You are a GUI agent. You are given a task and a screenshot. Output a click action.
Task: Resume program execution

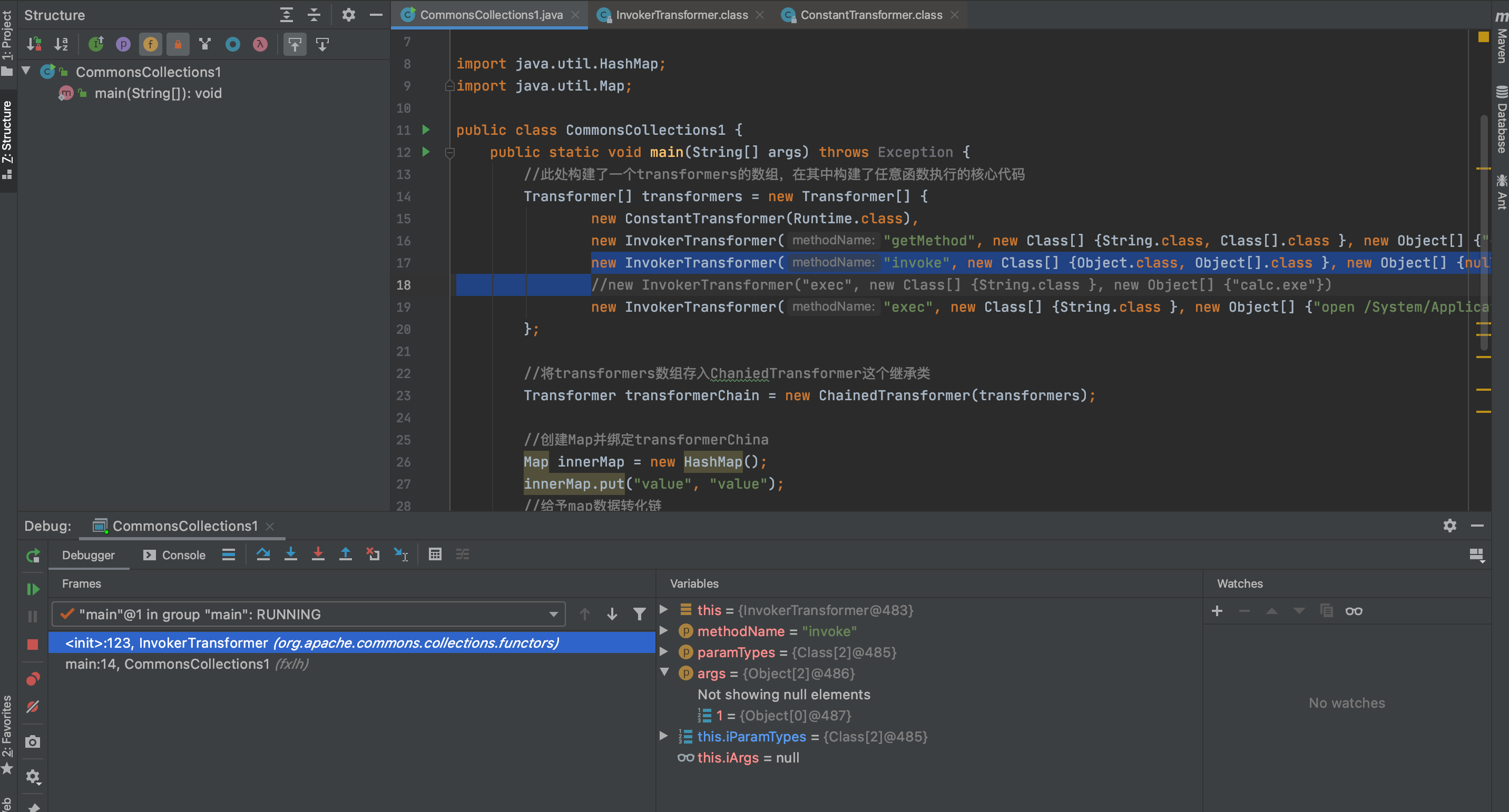(33, 589)
